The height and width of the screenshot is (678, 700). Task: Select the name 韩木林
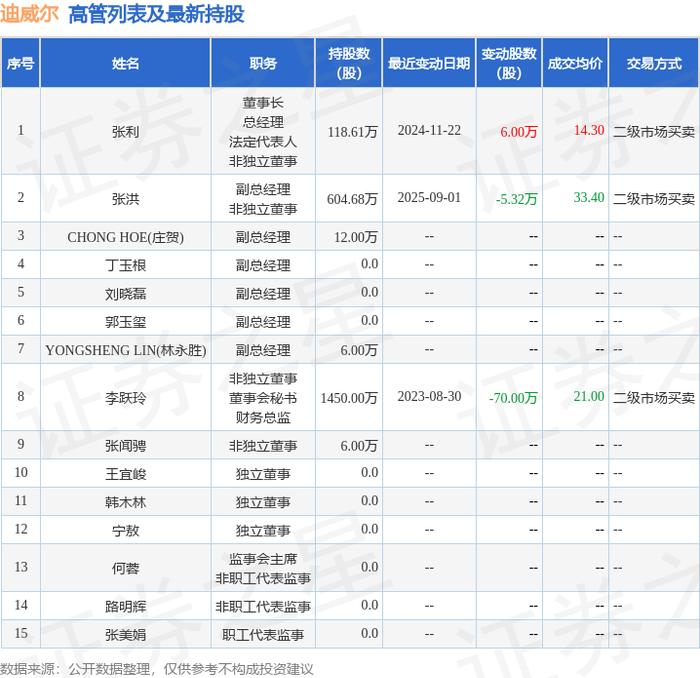coord(125,502)
